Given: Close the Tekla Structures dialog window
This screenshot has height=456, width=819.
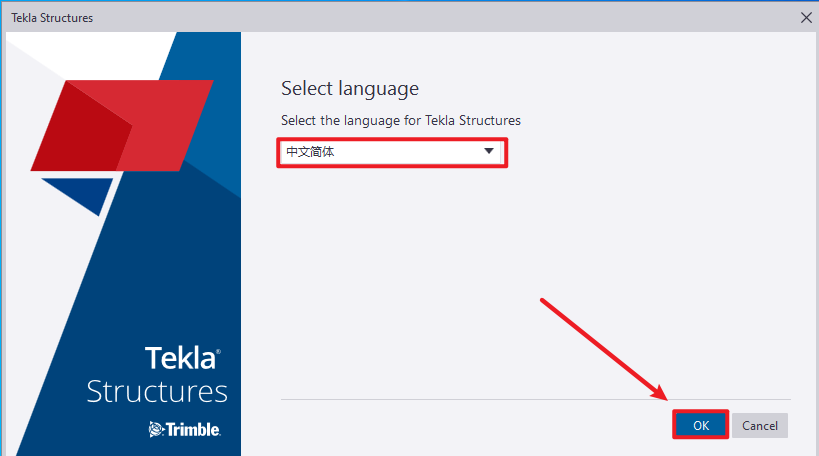Looking at the screenshot, I should (806, 17).
